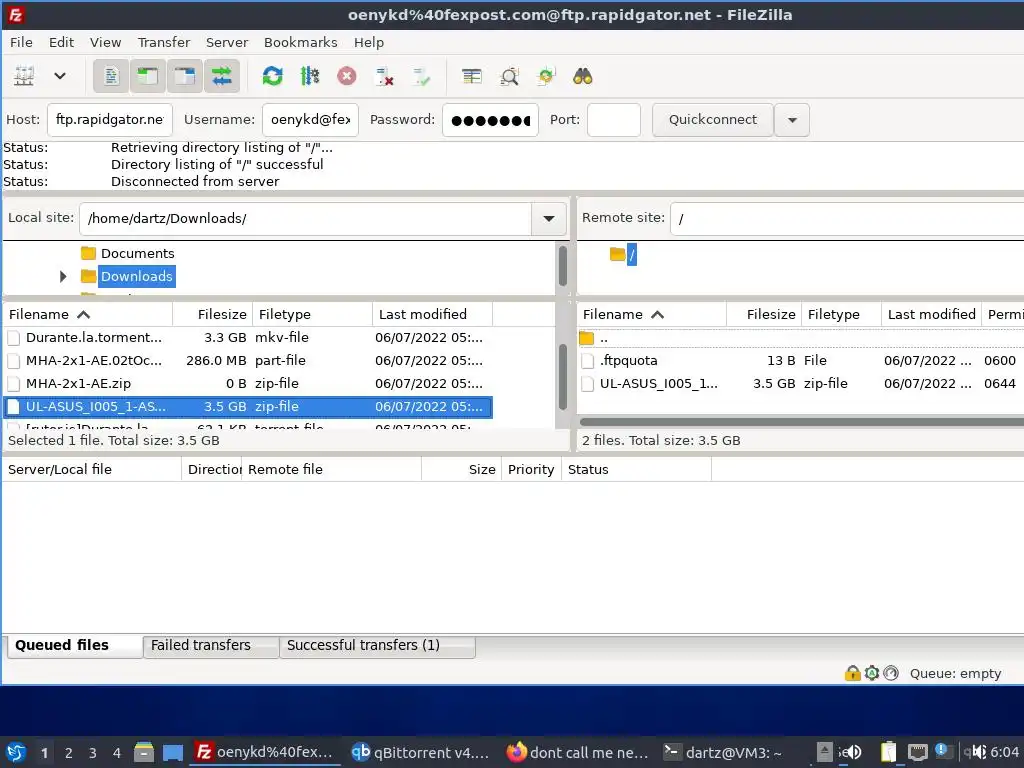Image resolution: width=1024 pixels, height=768 pixels.
Task: Select local file MHA-2x1-AE.02tOc...
Action: [248, 360]
